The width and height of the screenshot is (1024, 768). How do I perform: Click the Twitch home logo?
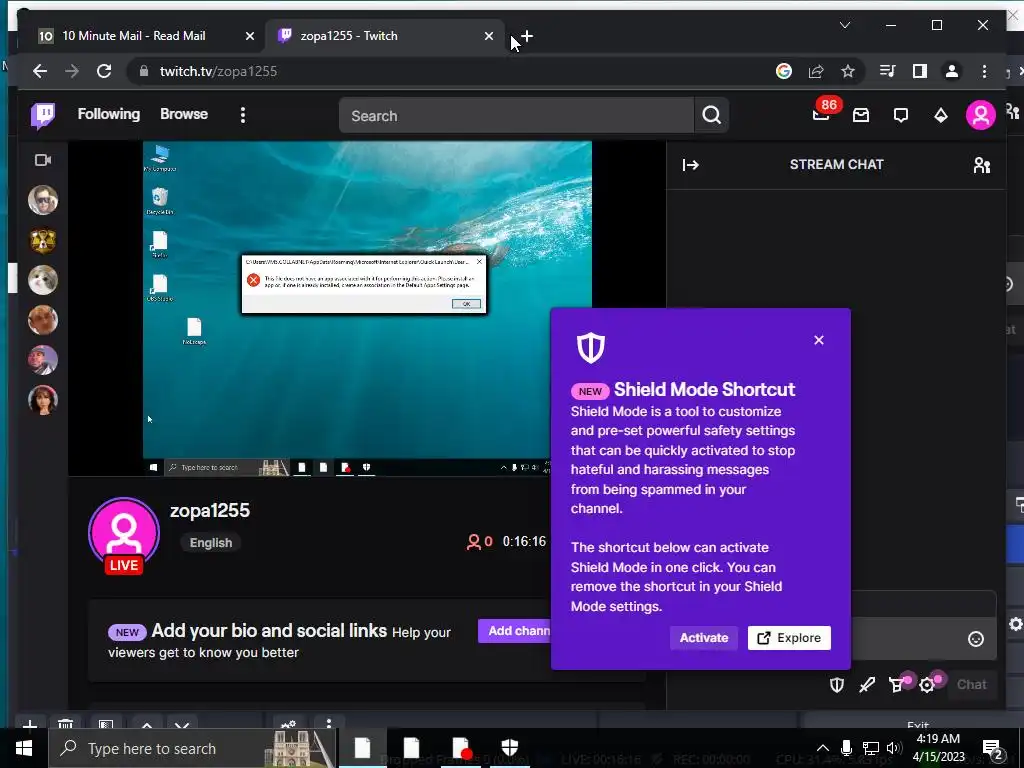43,116
